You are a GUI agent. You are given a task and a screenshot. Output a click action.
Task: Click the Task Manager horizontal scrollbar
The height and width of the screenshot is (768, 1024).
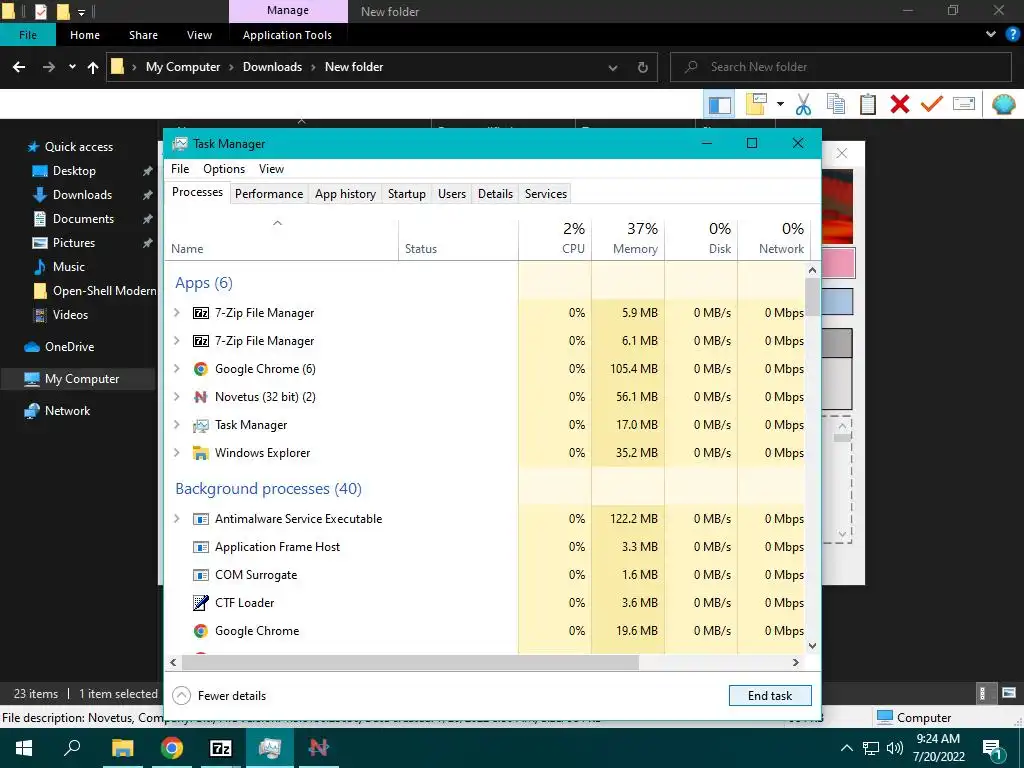coord(410,662)
